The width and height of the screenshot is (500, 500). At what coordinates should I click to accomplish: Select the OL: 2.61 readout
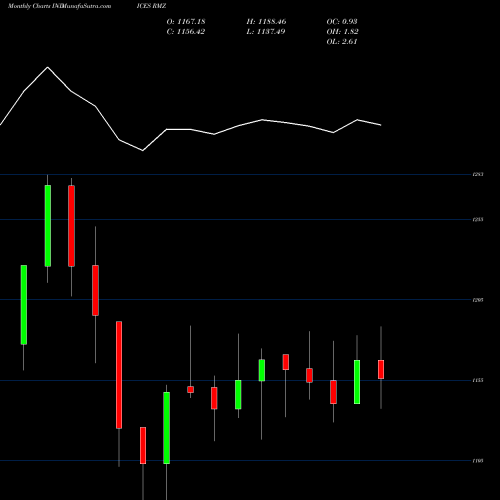pyautogui.click(x=342, y=42)
